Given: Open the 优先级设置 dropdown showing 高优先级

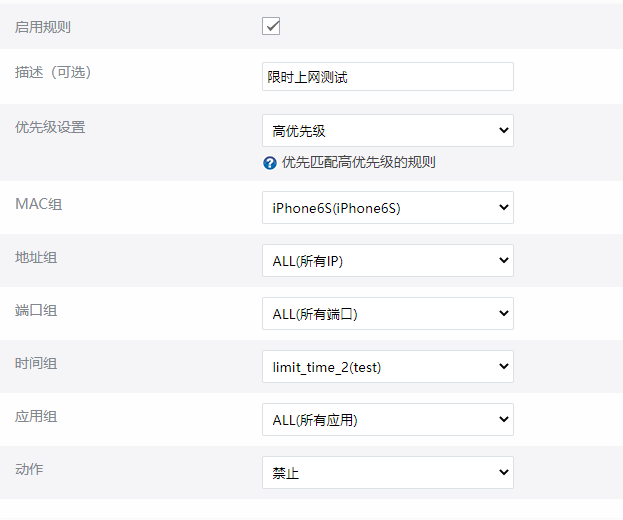Looking at the screenshot, I should click(387, 130).
